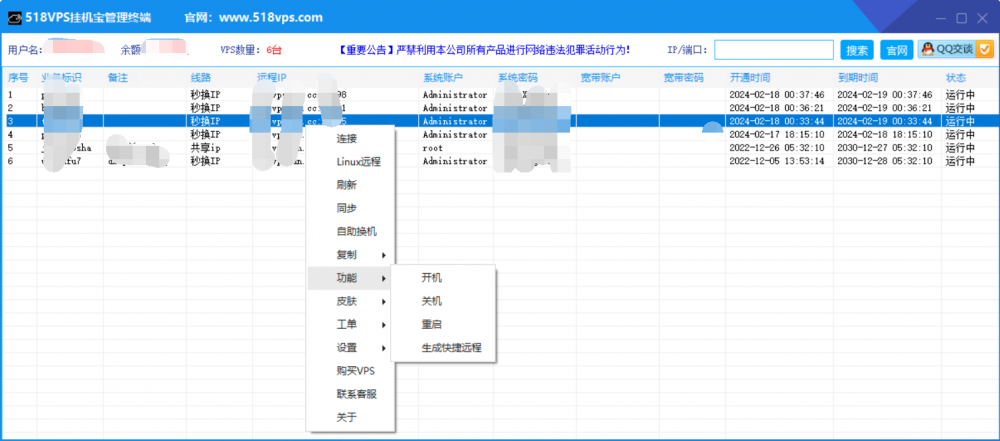
Task: Choose 购买VPS from the menu
Action: coord(351,371)
